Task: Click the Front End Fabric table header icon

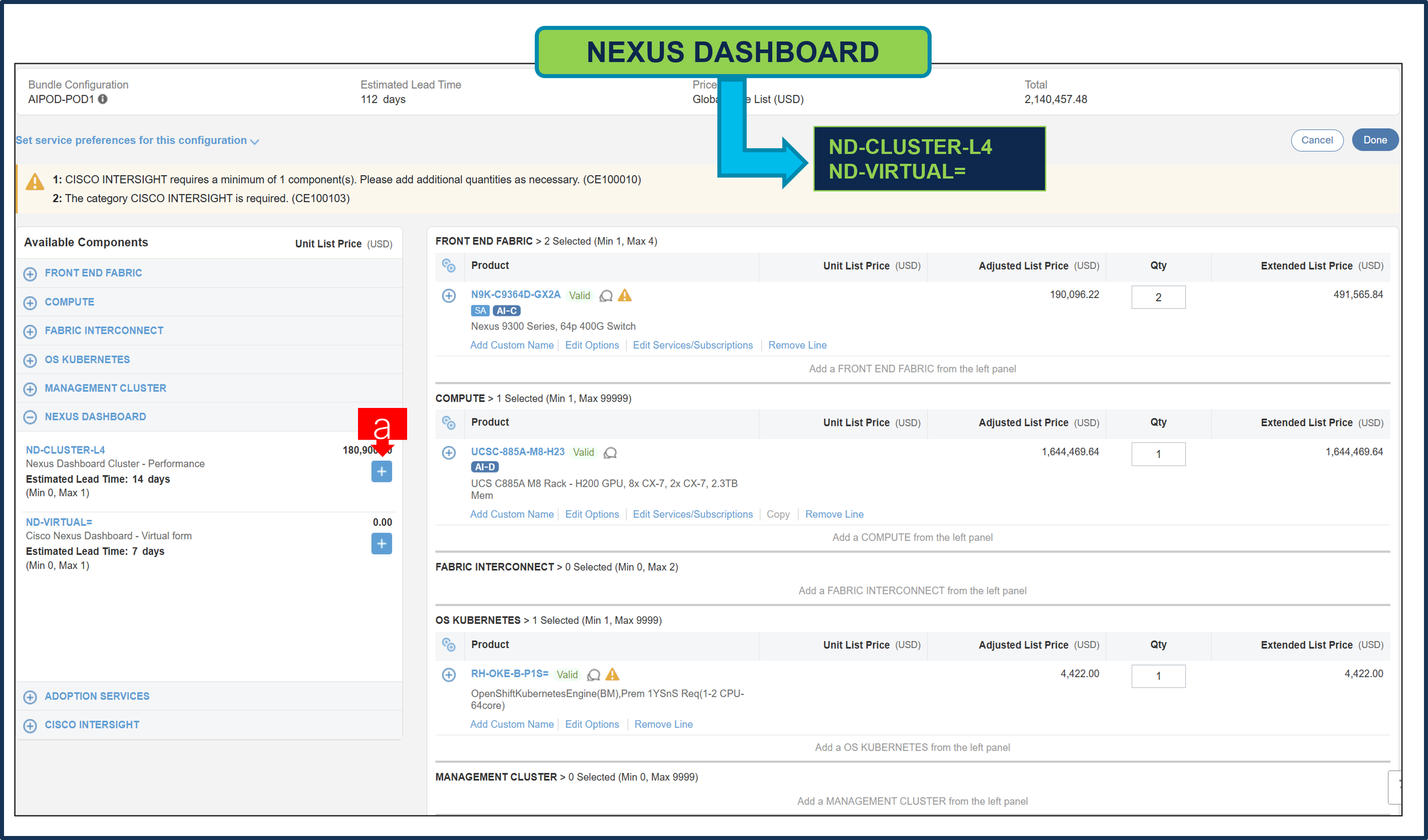Action: tap(449, 266)
